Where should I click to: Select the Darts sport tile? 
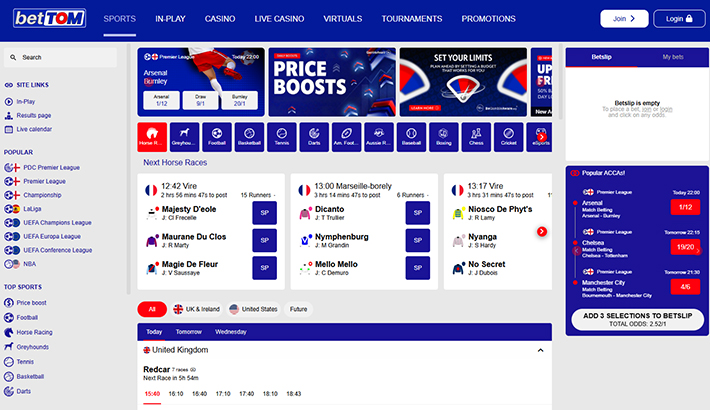[x=314, y=137]
